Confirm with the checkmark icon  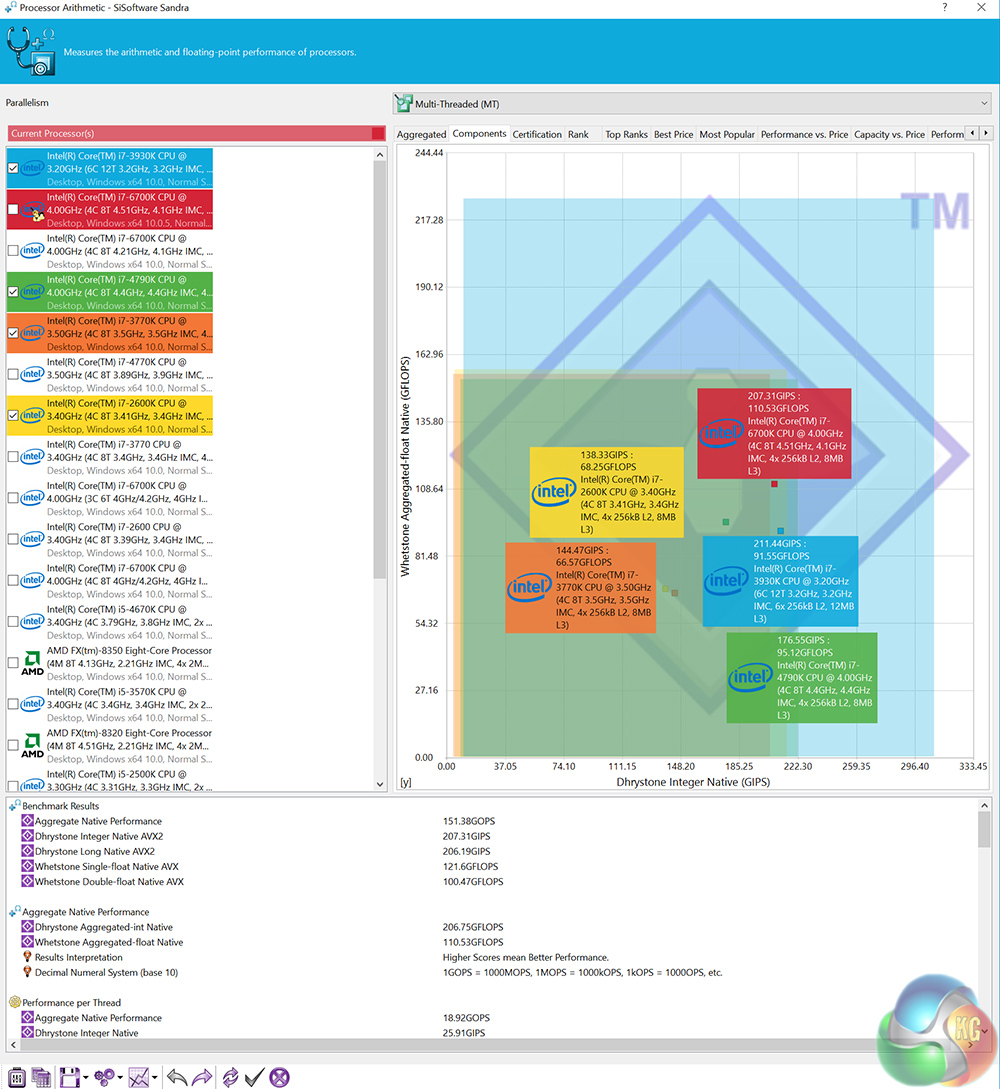[254, 1077]
